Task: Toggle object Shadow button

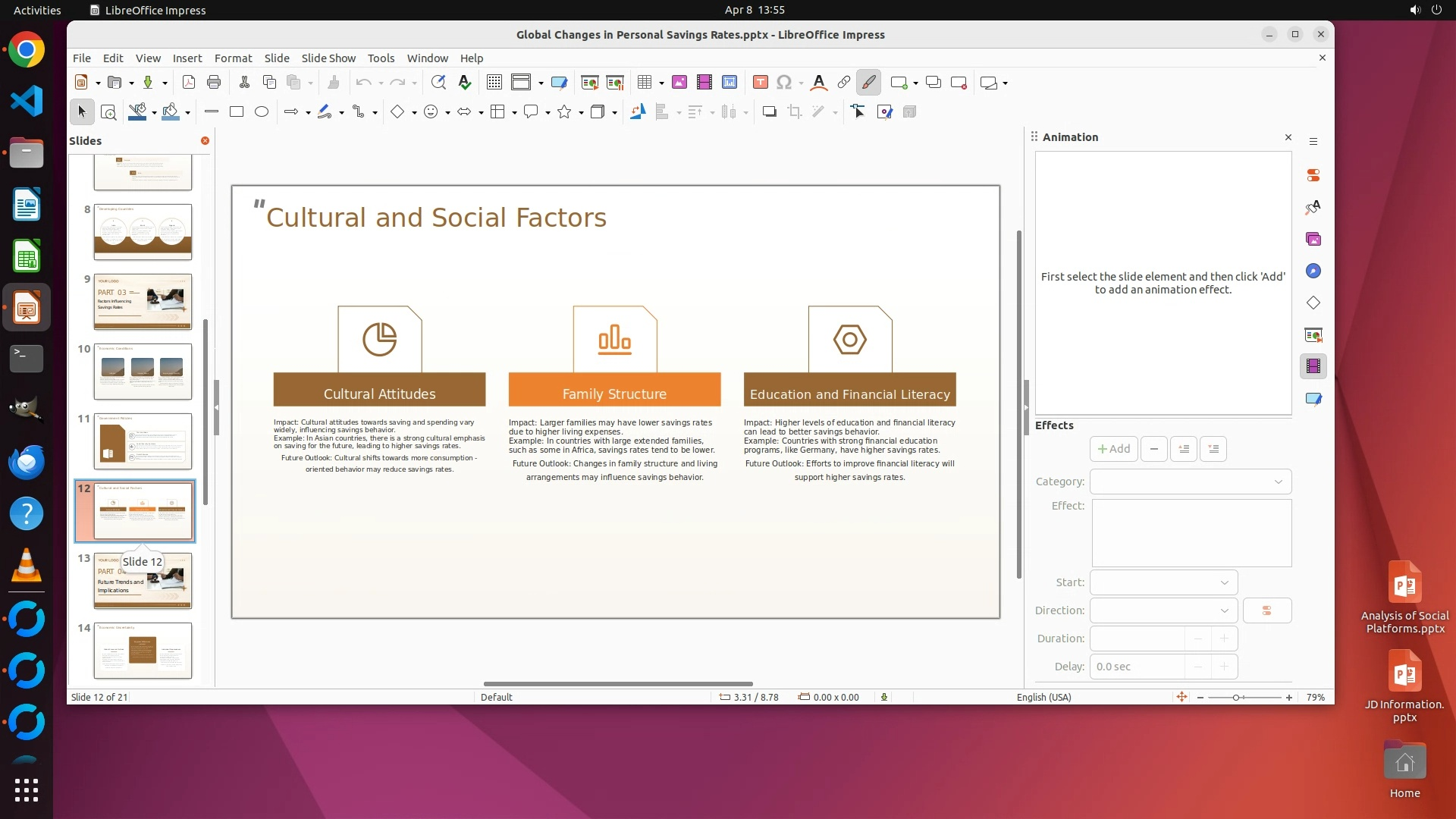Action: 769,112
